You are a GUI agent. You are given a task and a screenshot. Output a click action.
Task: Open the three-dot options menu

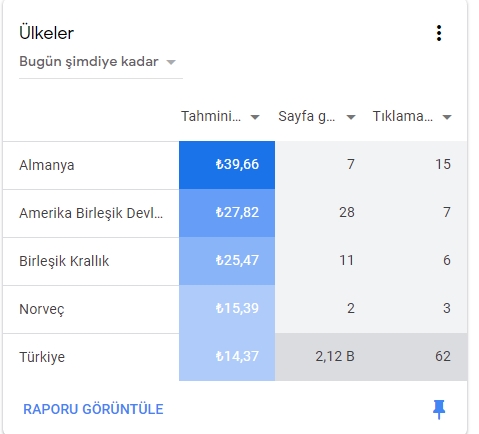pos(439,33)
